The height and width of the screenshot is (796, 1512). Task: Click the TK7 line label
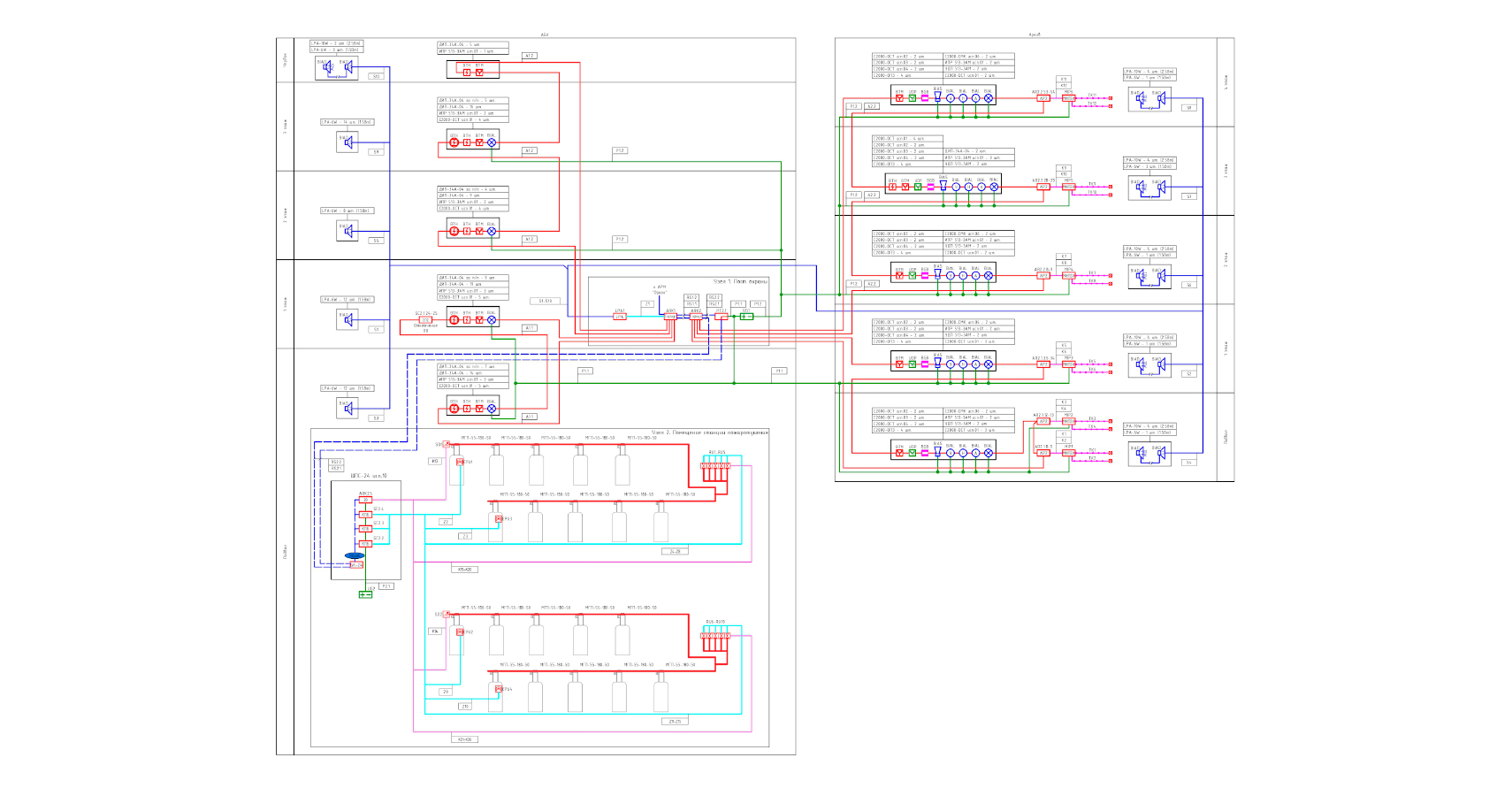(x=1092, y=272)
